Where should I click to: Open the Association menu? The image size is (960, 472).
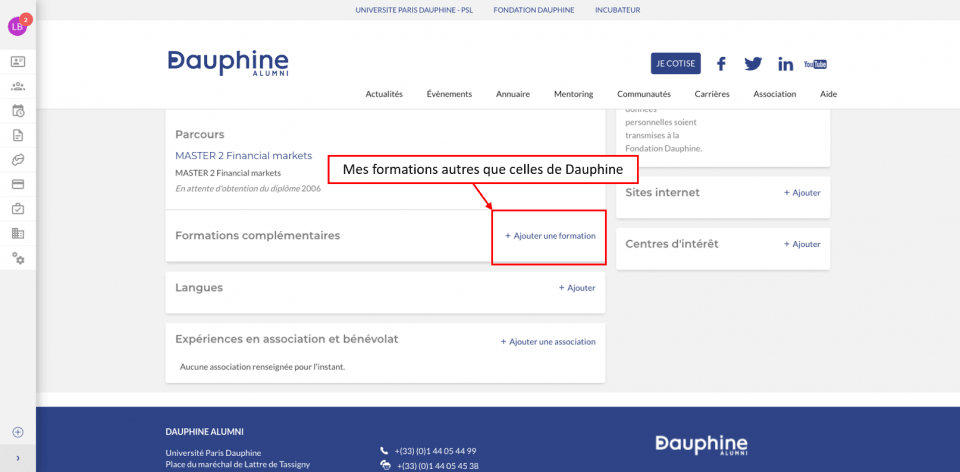click(774, 94)
